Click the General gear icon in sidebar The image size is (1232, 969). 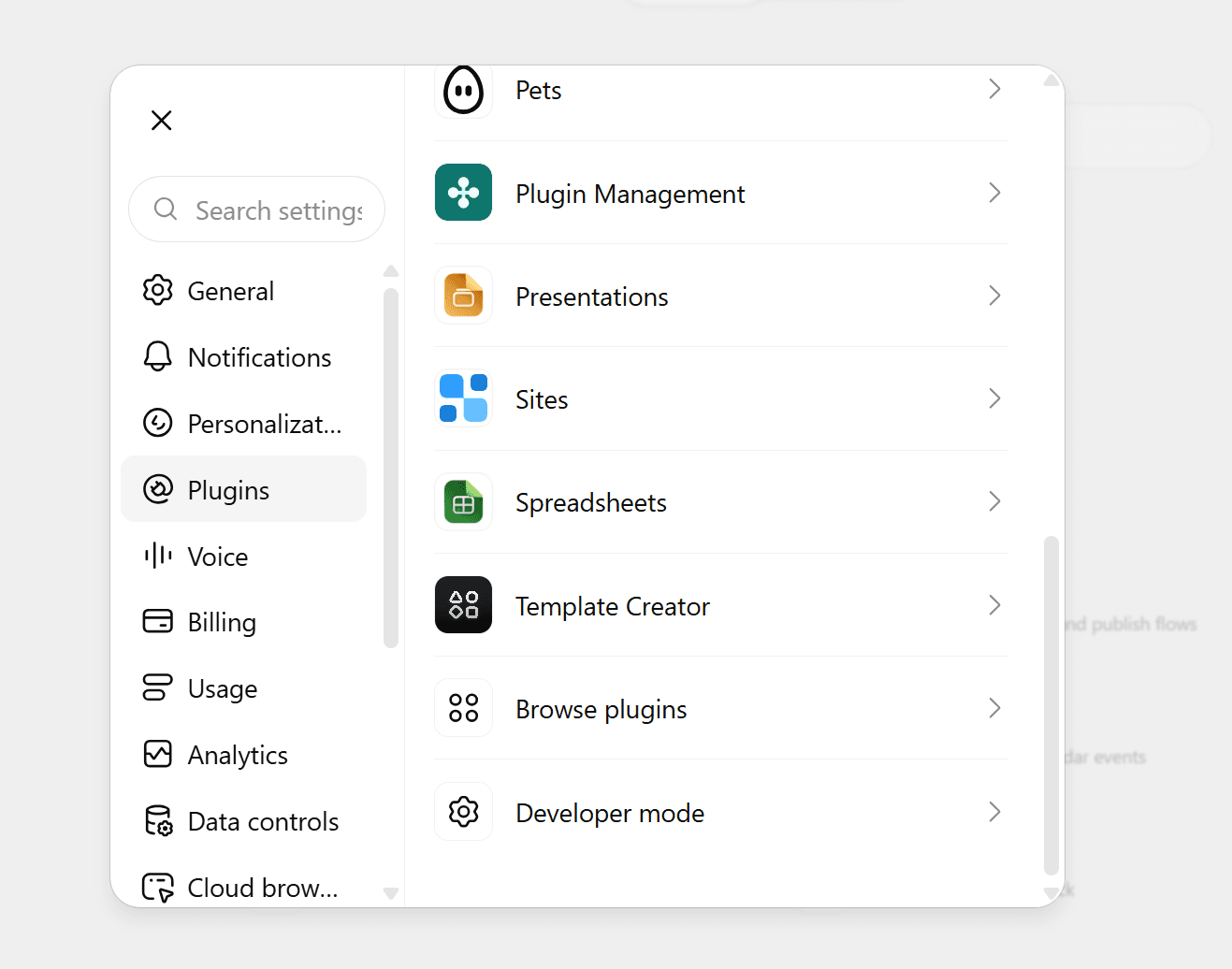[x=158, y=290]
